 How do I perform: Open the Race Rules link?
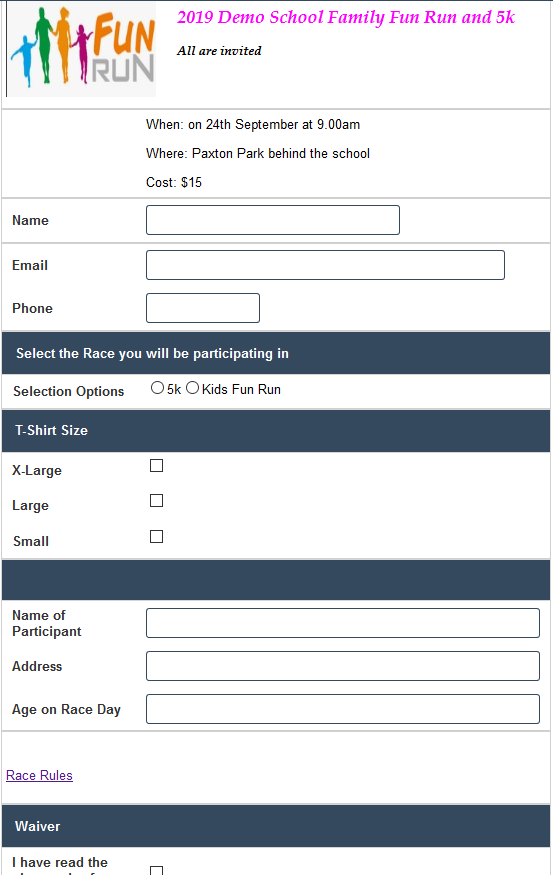coord(39,775)
